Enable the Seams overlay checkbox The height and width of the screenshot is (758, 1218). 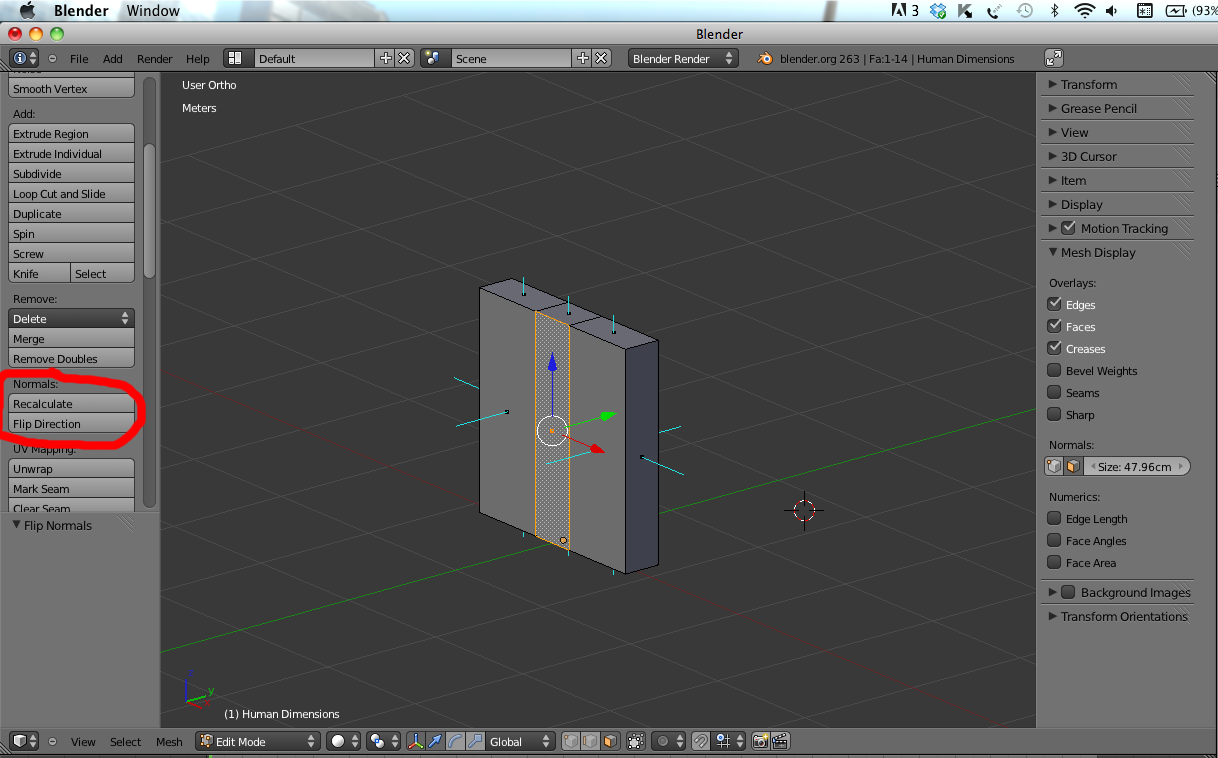(1054, 392)
